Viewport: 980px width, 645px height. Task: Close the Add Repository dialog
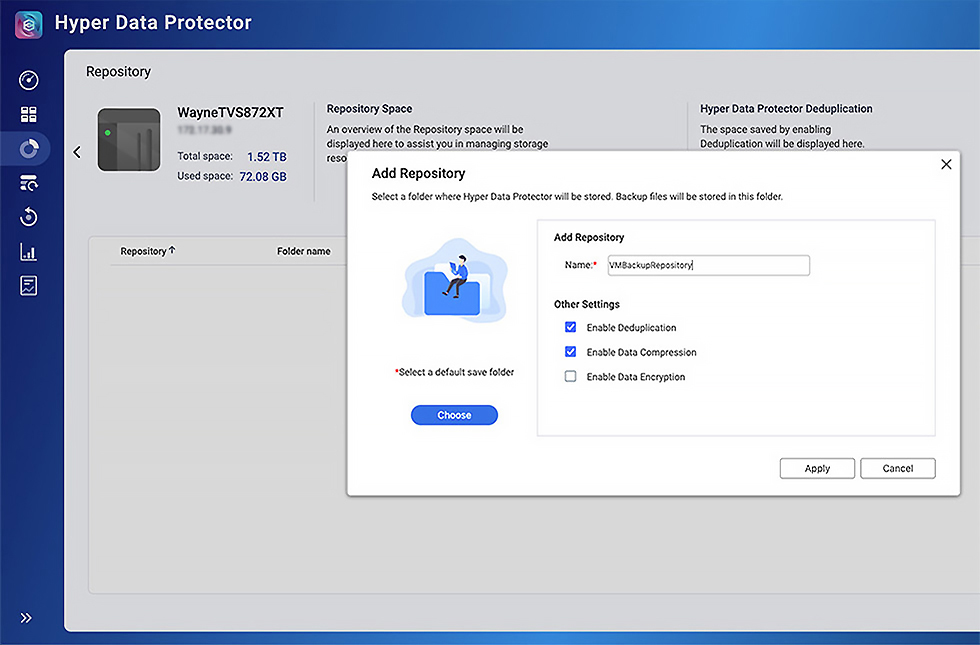(946, 164)
